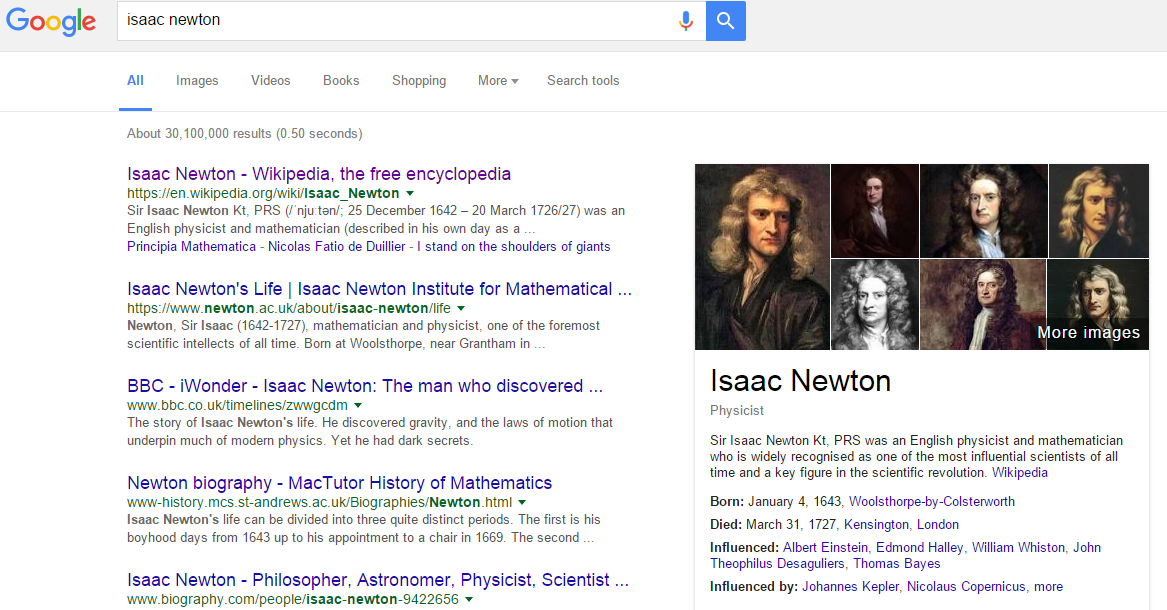Click more link after Influenced by
This screenshot has height=610, width=1167.
1048,586
